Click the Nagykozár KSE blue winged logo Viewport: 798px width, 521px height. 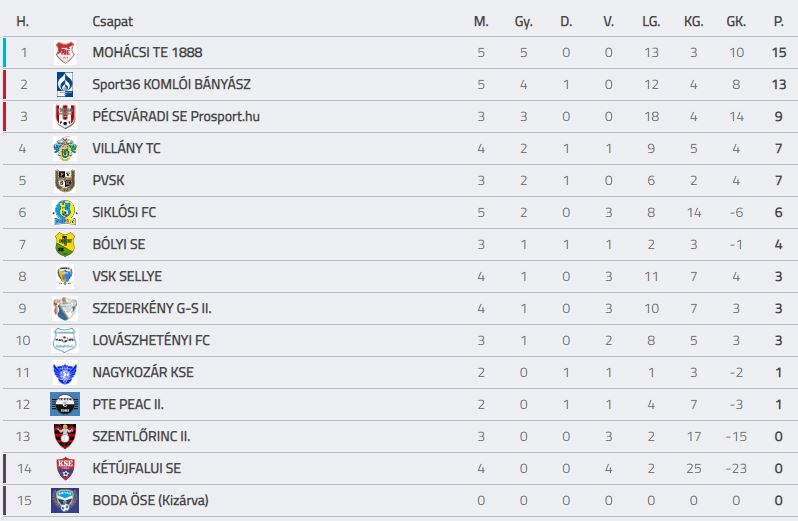(x=65, y=372)
